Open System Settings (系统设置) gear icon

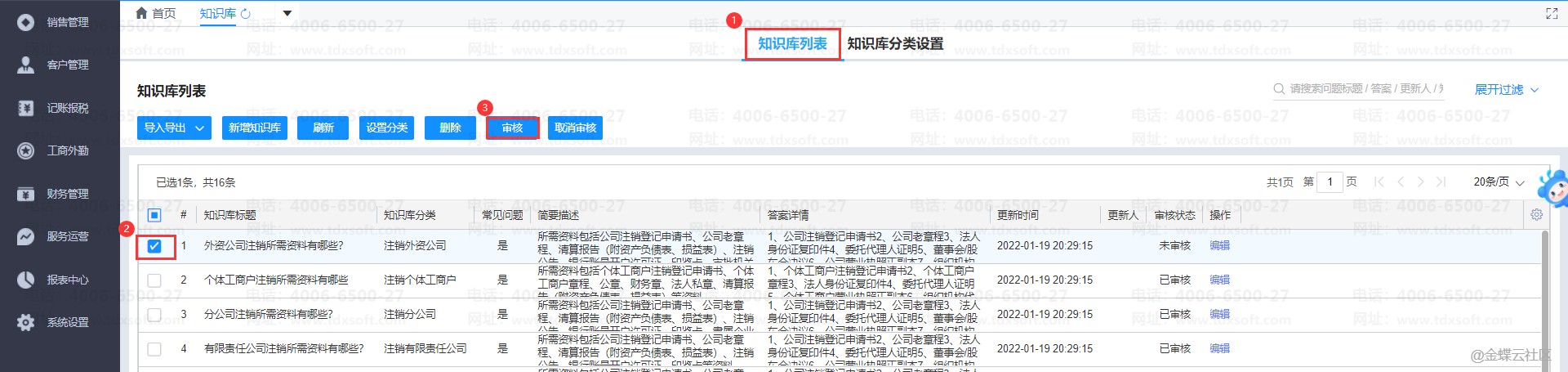tap(25, 322)
